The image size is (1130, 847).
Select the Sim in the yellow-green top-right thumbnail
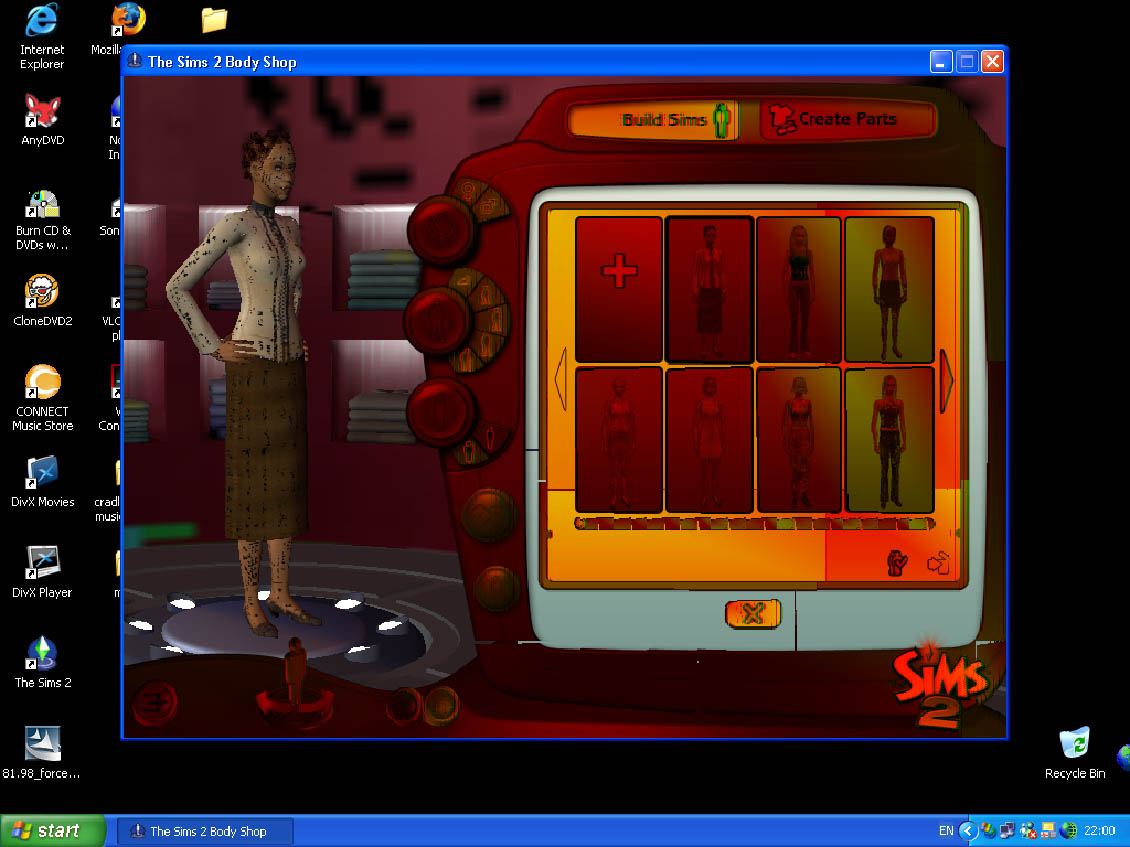tap(889, 289)
